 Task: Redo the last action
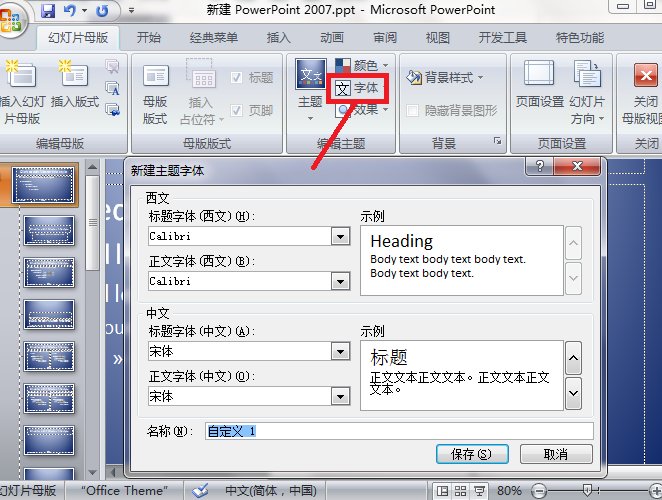click(102, 10)
